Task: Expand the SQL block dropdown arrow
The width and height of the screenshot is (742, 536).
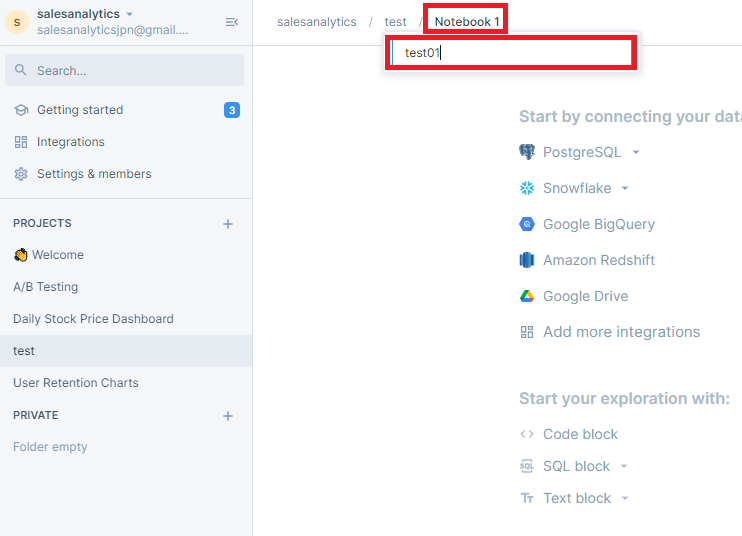Action: pyautogui.click(x=624, y=467)
